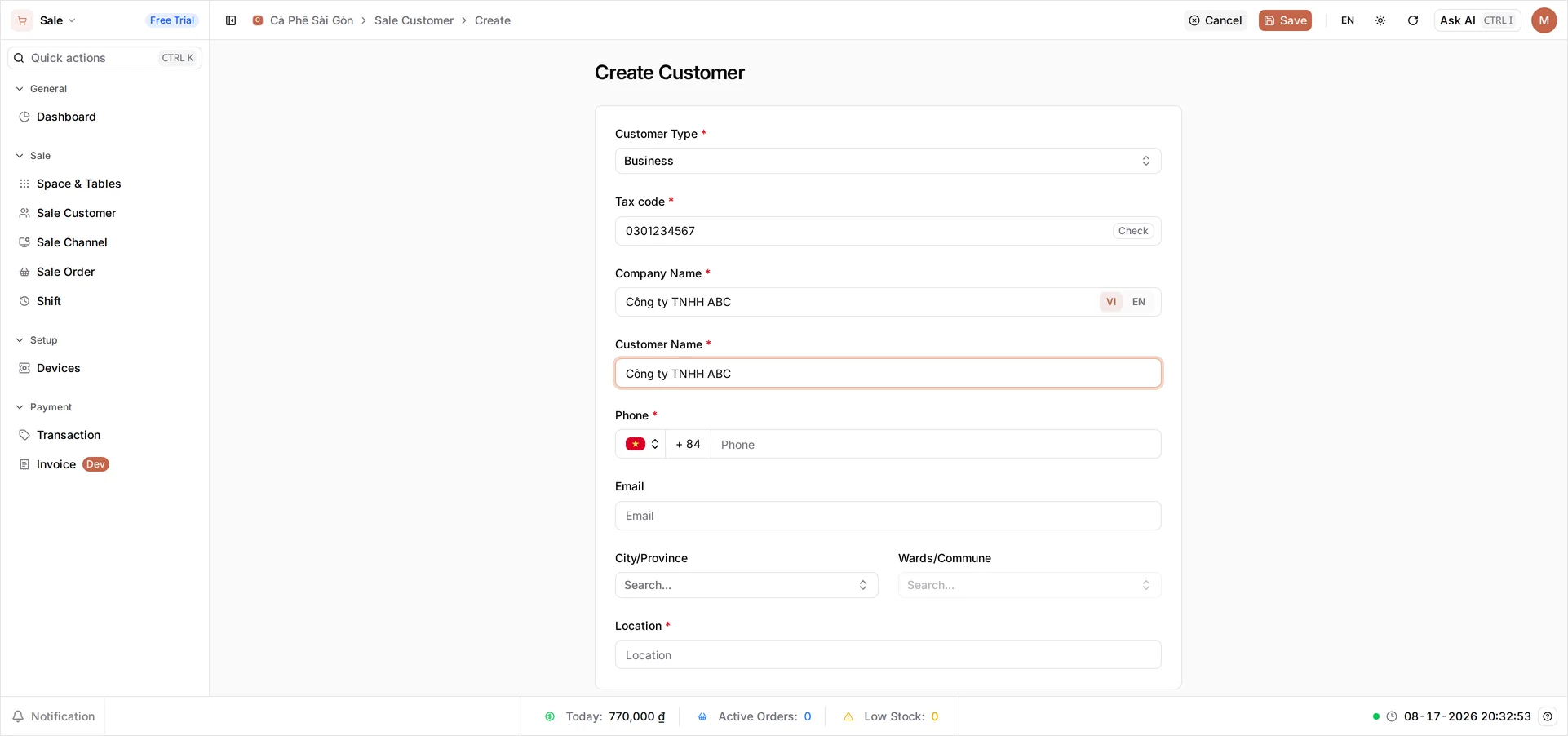1568x736 pixels.
Task: Open the Customer Type Business dropdown
Action: [x=888, y=161]
